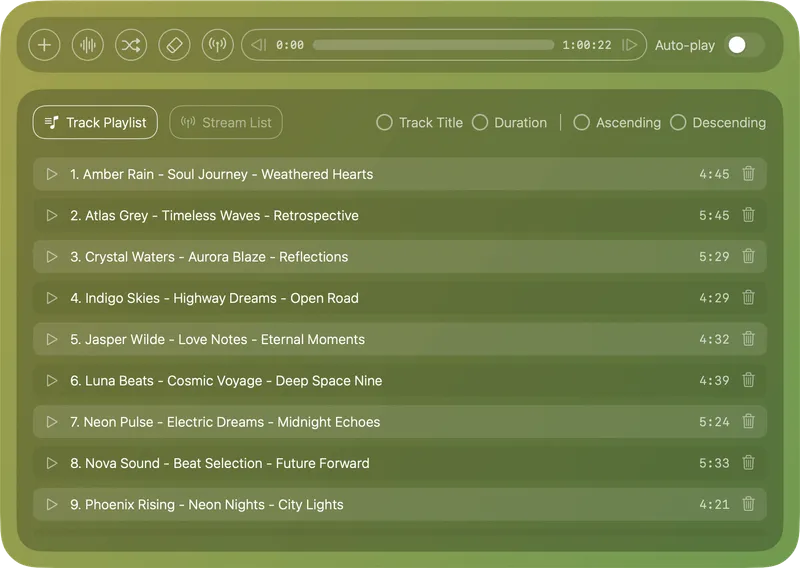Delete the Crystal Waters track
The image size is (800, 568).
pyautogui.click(x=748, y=256)
